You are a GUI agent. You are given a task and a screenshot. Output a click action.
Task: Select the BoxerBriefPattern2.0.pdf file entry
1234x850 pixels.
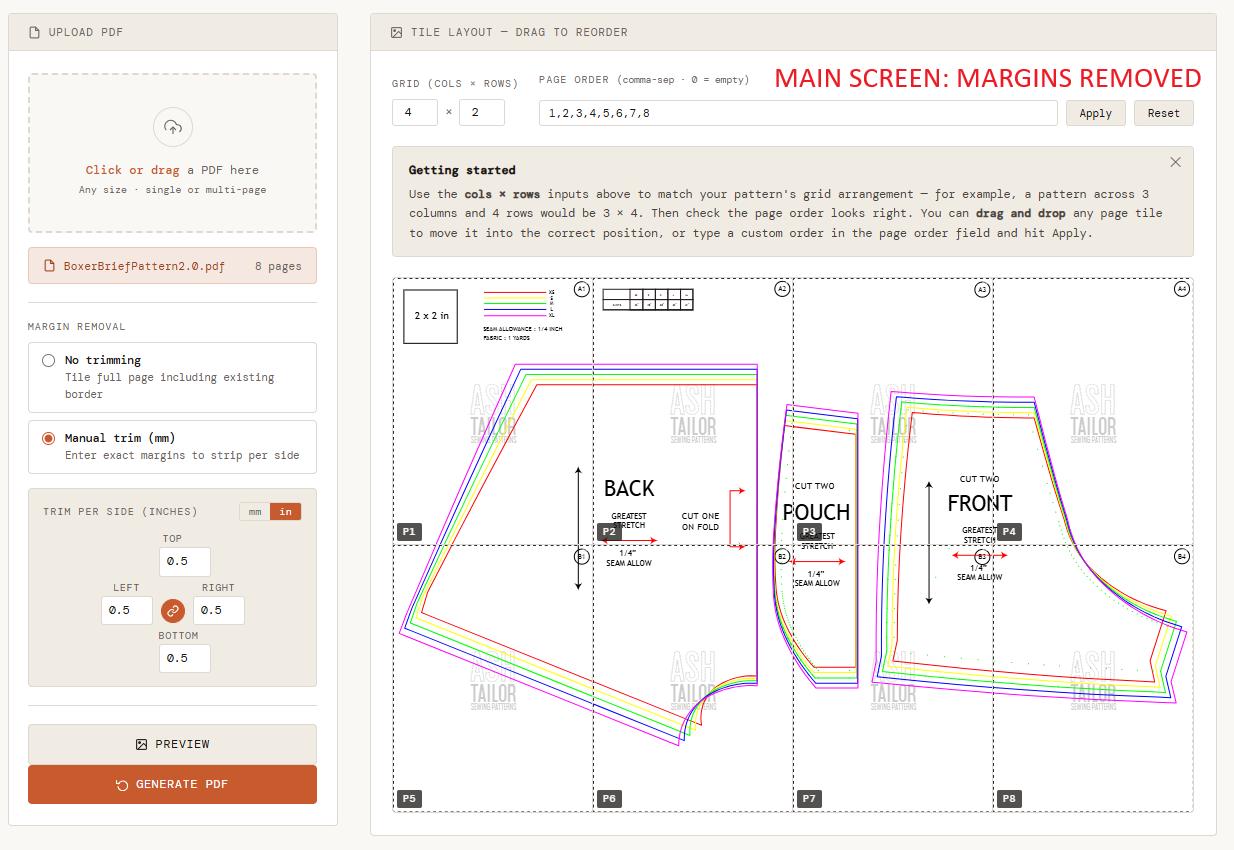pos(172,266)
